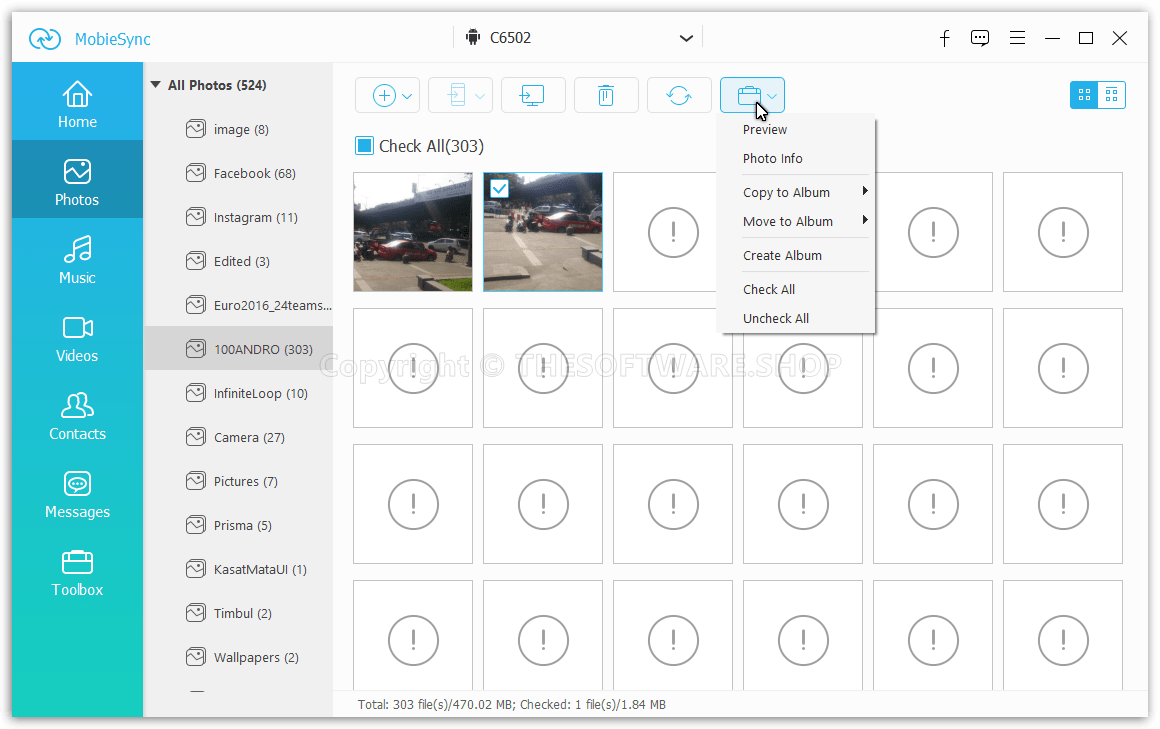The image size is (1160, 729).
Task: Click the Facebook icon in title bar
Action: (x=945, y=38)
